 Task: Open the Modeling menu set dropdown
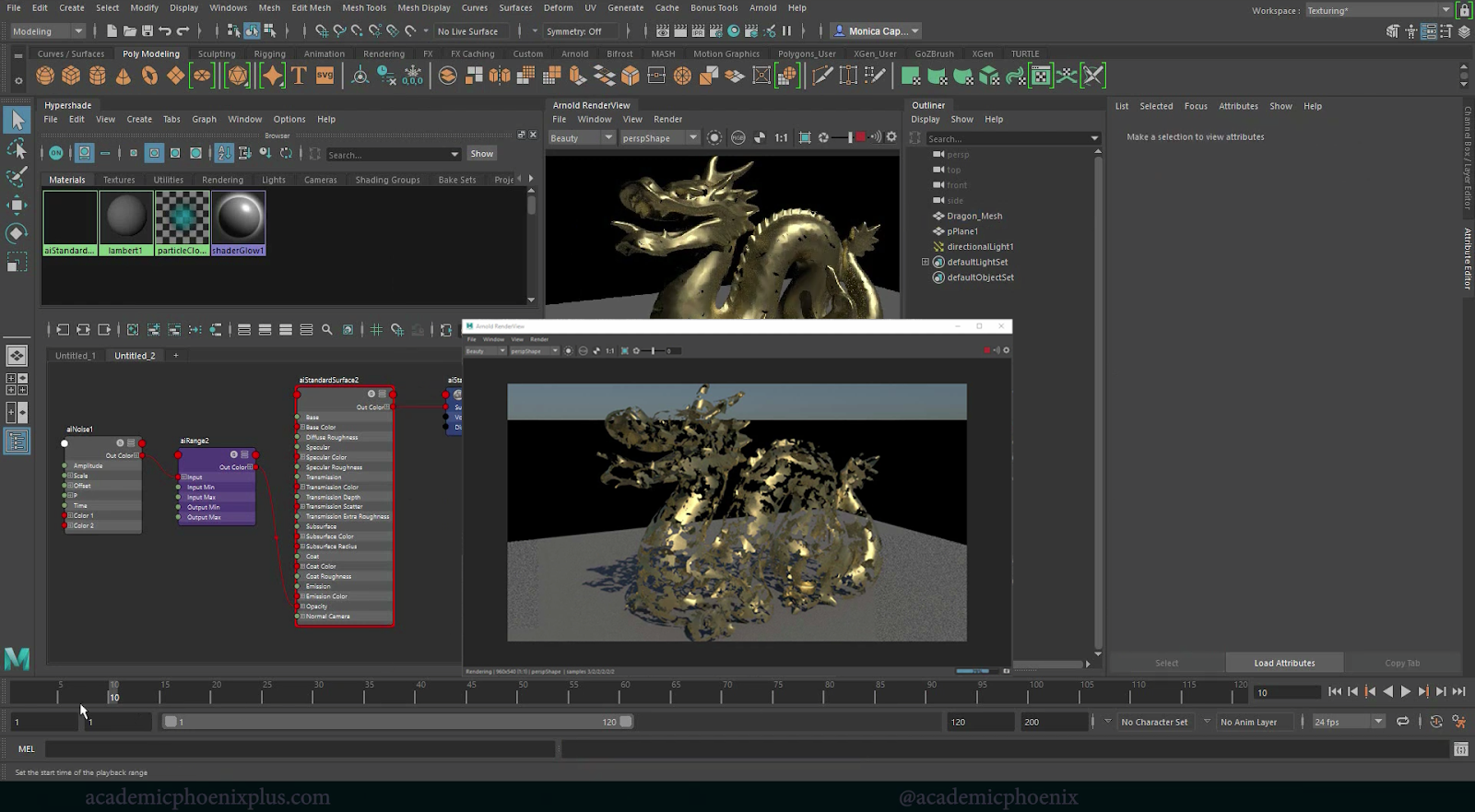click(48, 31)
